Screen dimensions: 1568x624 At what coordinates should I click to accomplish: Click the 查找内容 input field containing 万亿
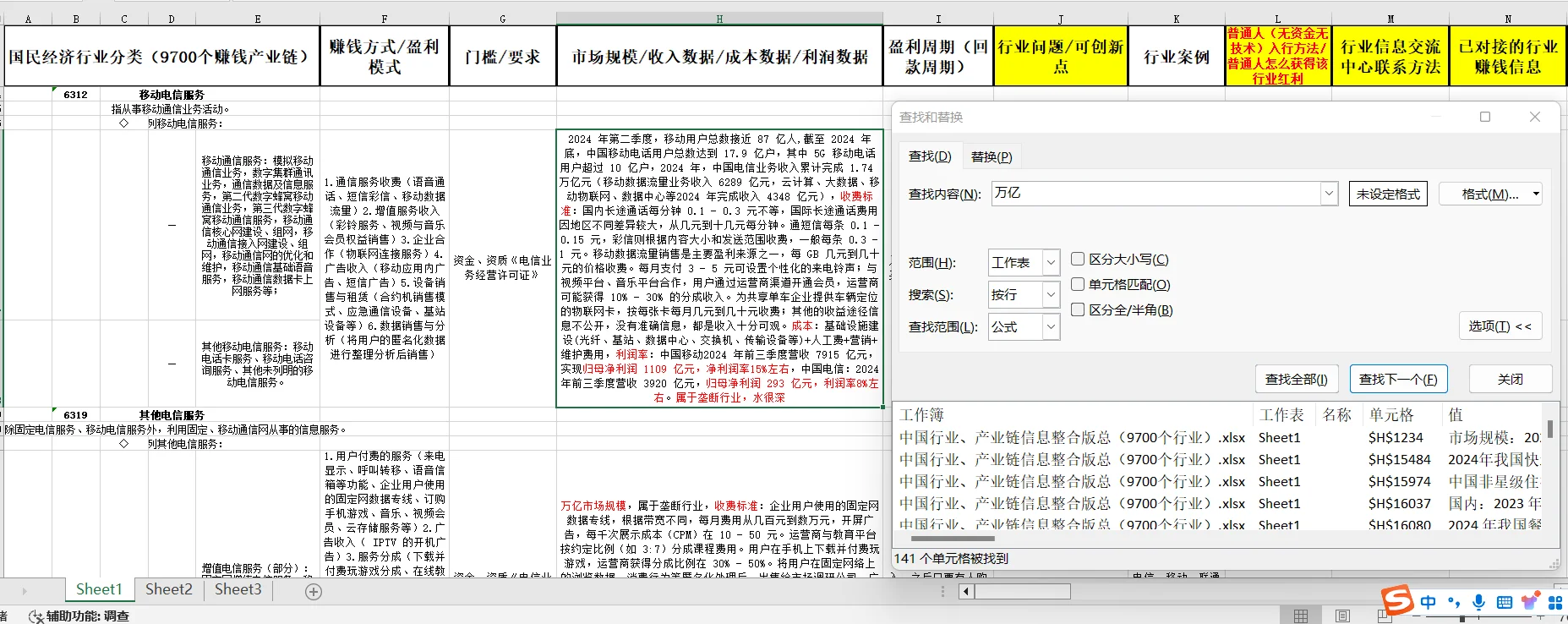coord(1156,194)
